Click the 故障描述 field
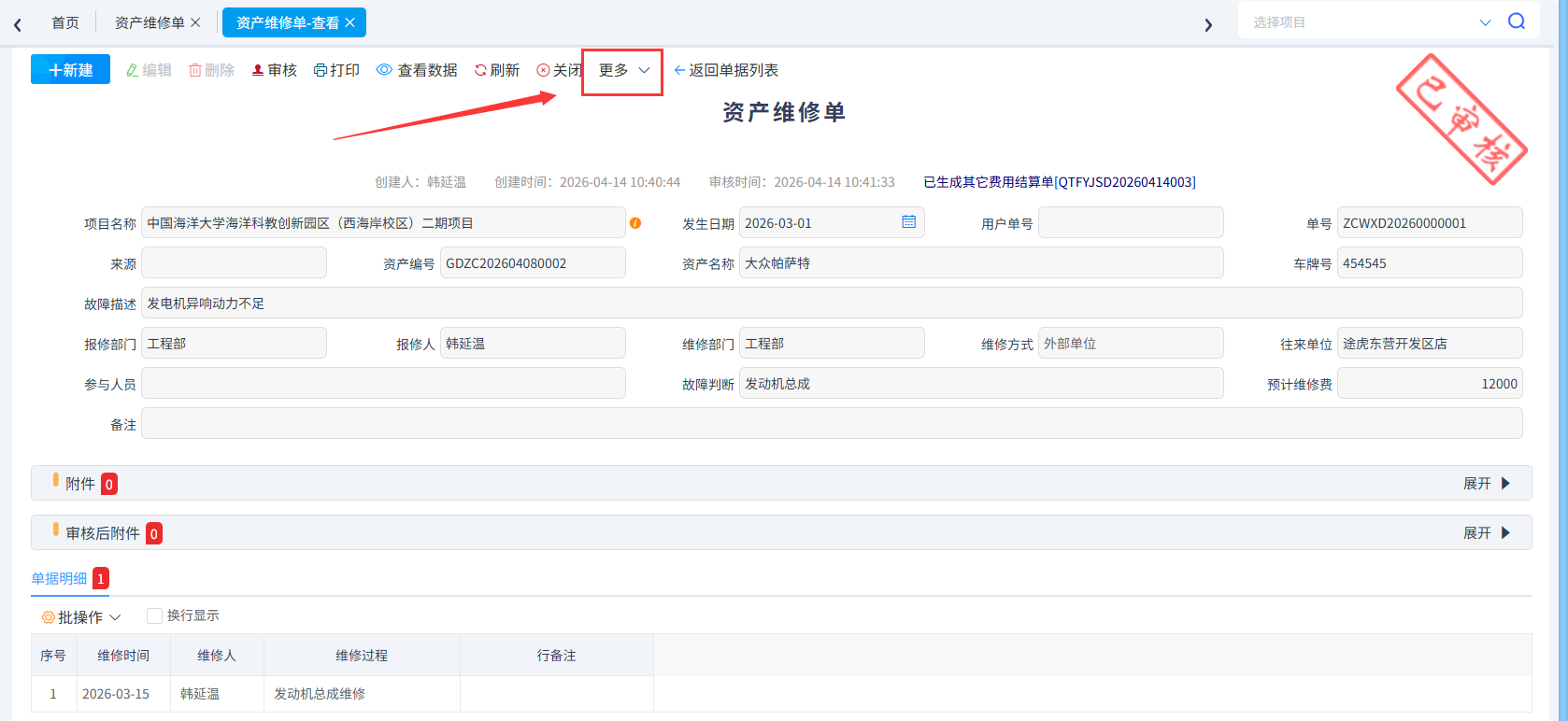Screen dimensions: 1568x721 [x=832, y=304]
